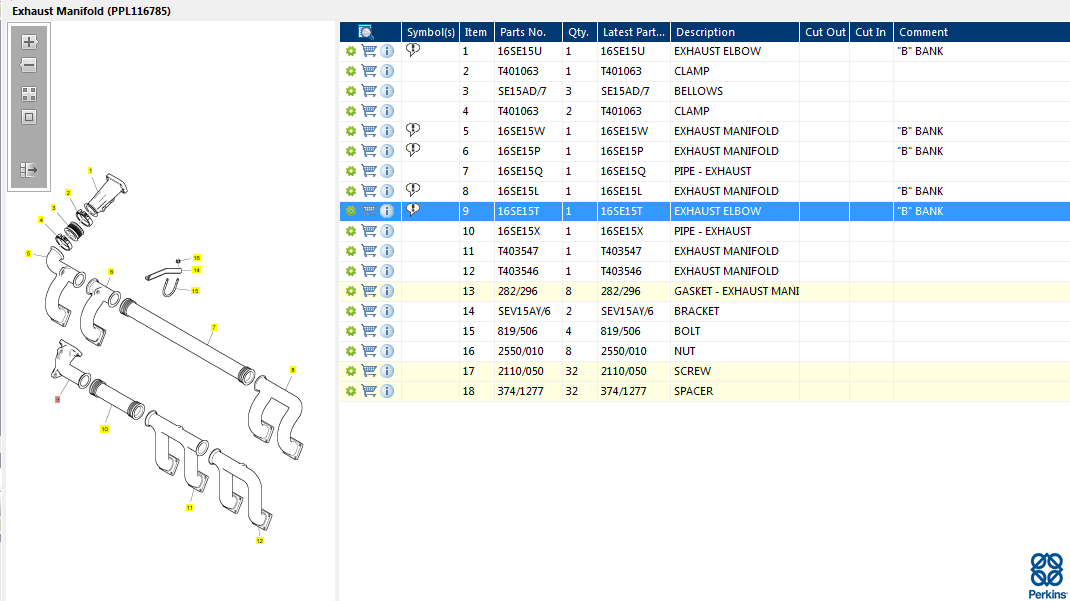Zoom in on the exhaust manifold diagram
The image size is (1070, 601).
(29, 42)
